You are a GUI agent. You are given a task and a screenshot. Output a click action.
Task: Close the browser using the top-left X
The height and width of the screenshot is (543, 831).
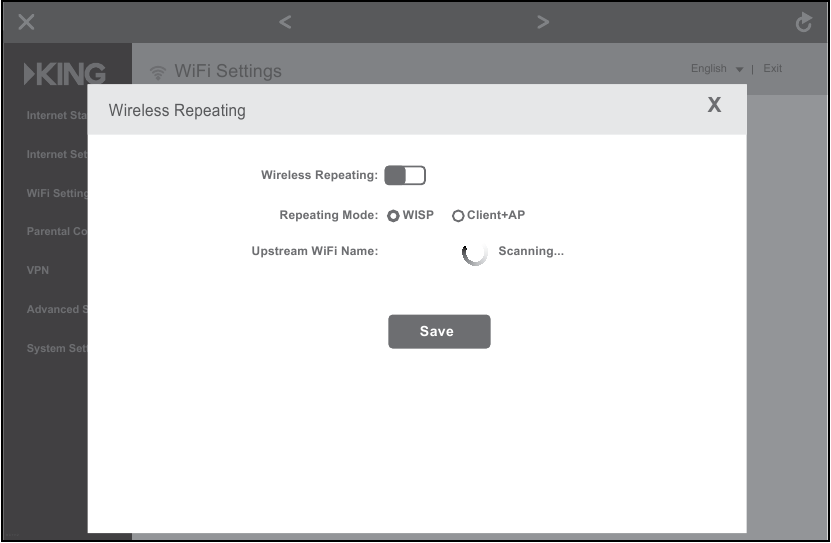click(26, 22)
